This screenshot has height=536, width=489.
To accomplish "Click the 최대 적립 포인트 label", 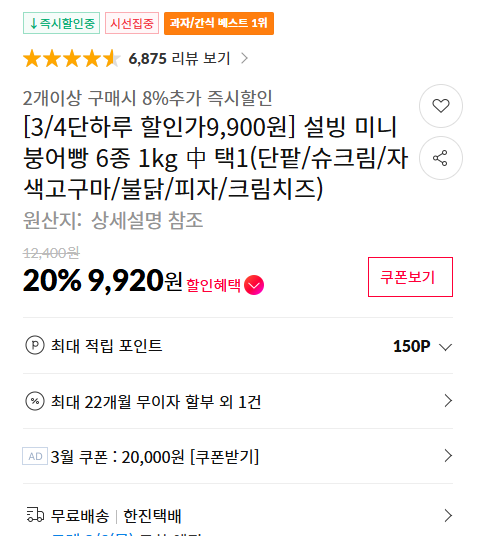I will click(x=106, y=346).
